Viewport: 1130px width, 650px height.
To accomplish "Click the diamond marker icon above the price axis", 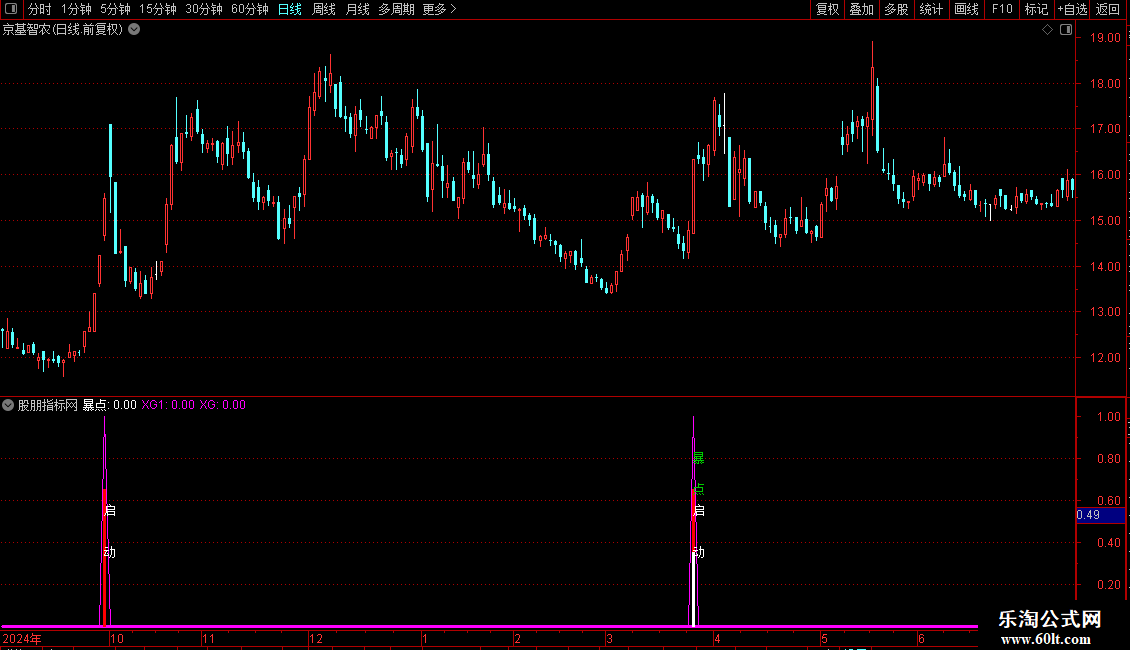I will [1047, 30].
